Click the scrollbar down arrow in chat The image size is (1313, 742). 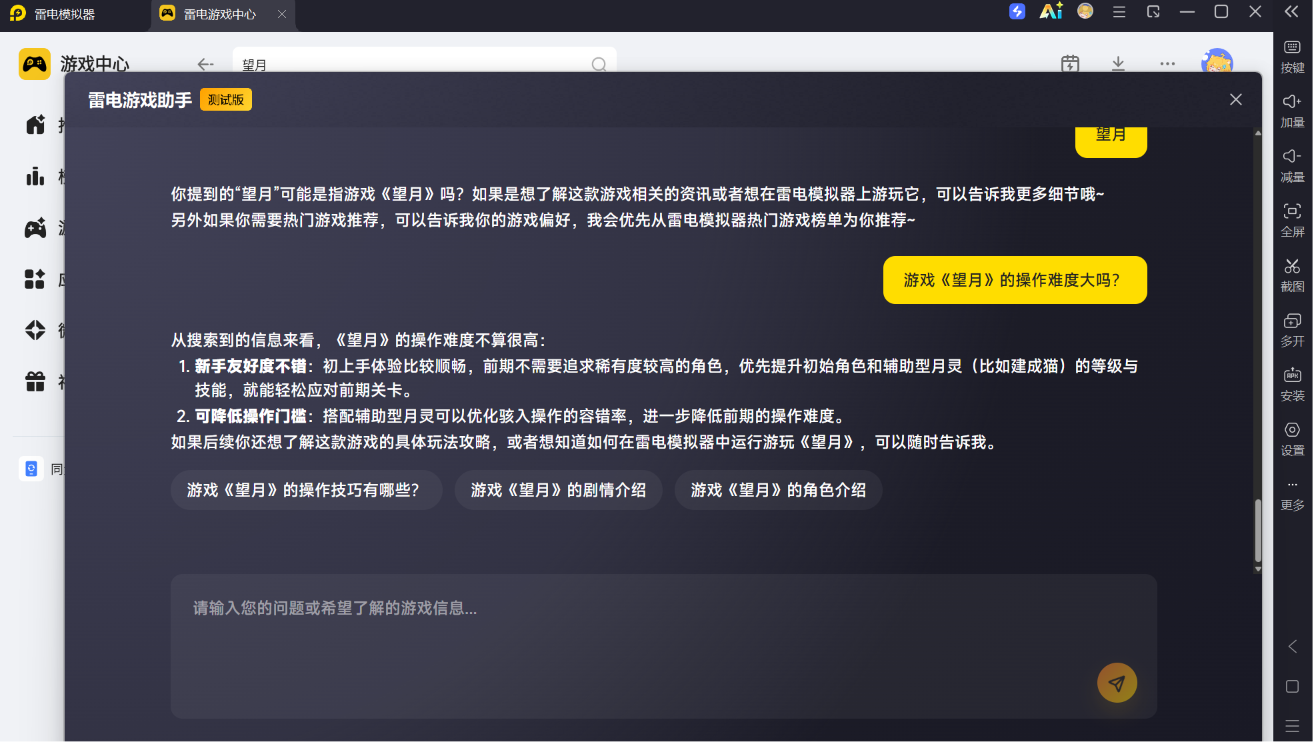pos(1258,569)
